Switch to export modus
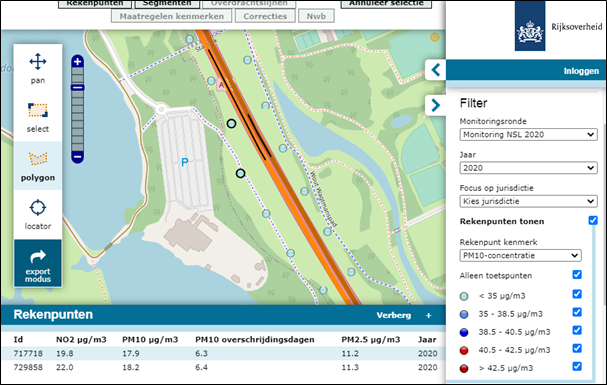The height and width of the screenshot is (385, 607). point(38,263)
